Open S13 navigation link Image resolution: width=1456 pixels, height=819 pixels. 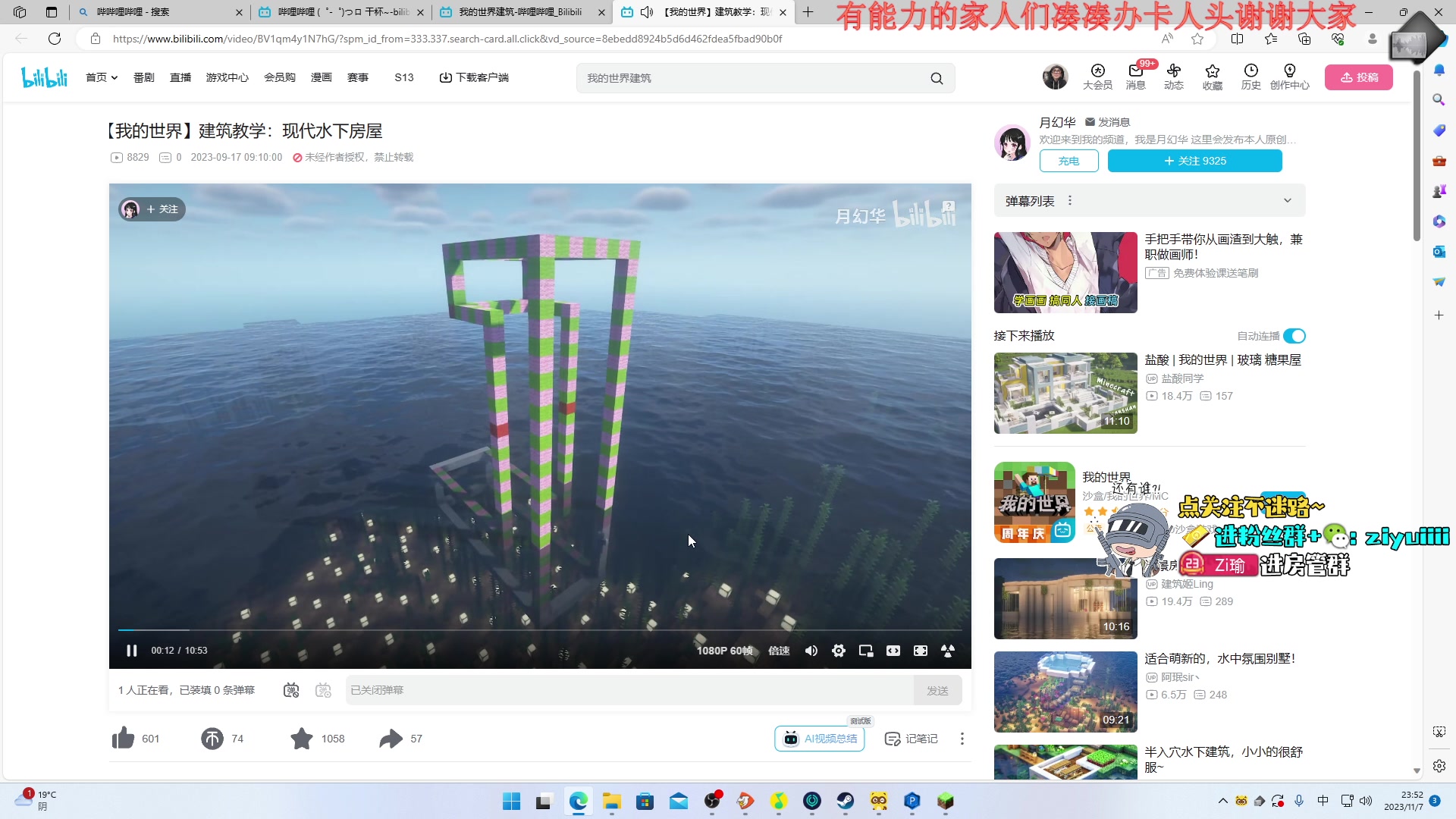(404, 77)
